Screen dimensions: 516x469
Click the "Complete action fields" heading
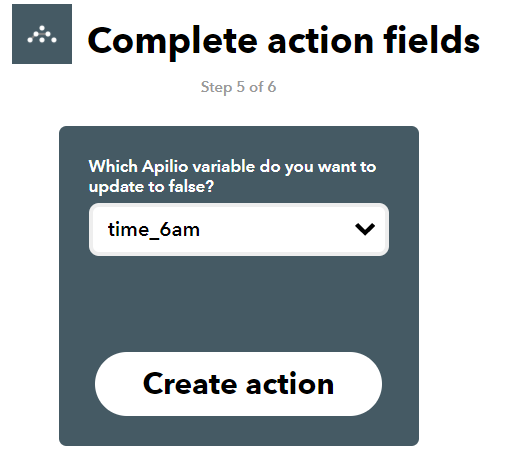[284, 41]
